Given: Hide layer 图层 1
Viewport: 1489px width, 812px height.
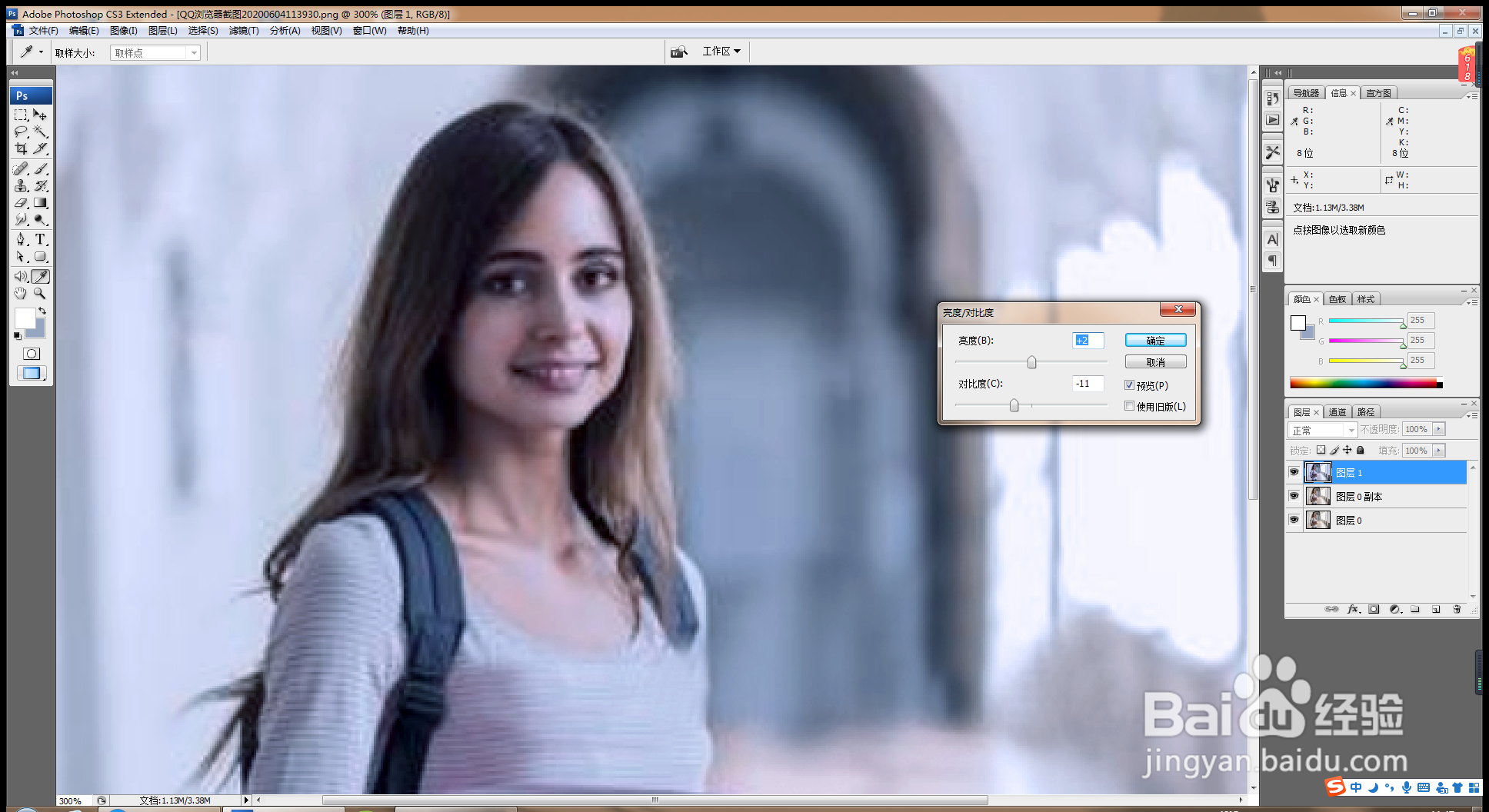Looking at the screenshot, I should [x=1294, y=472].
